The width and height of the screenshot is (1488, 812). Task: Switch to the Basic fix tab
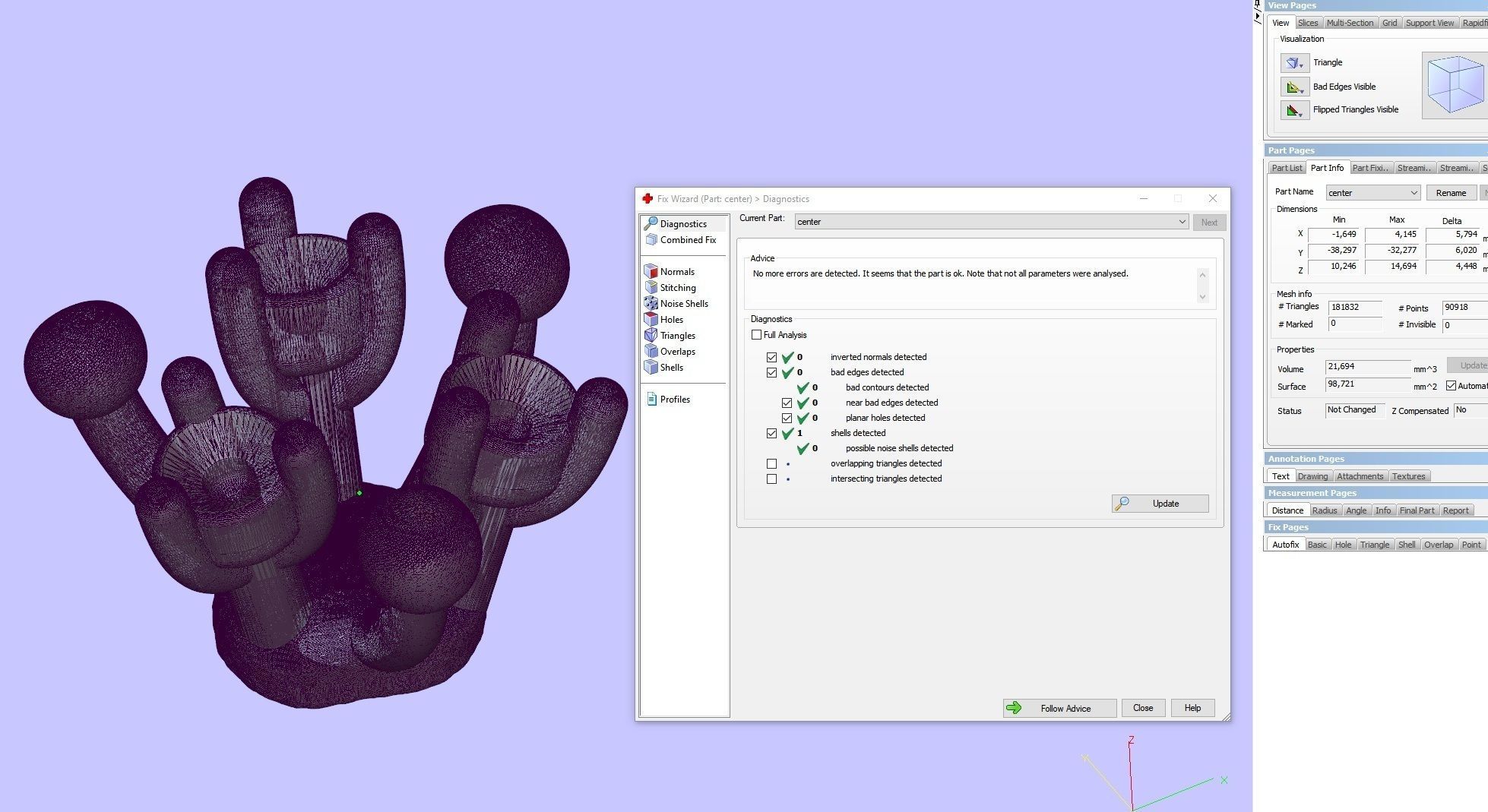coord(1317,545)
